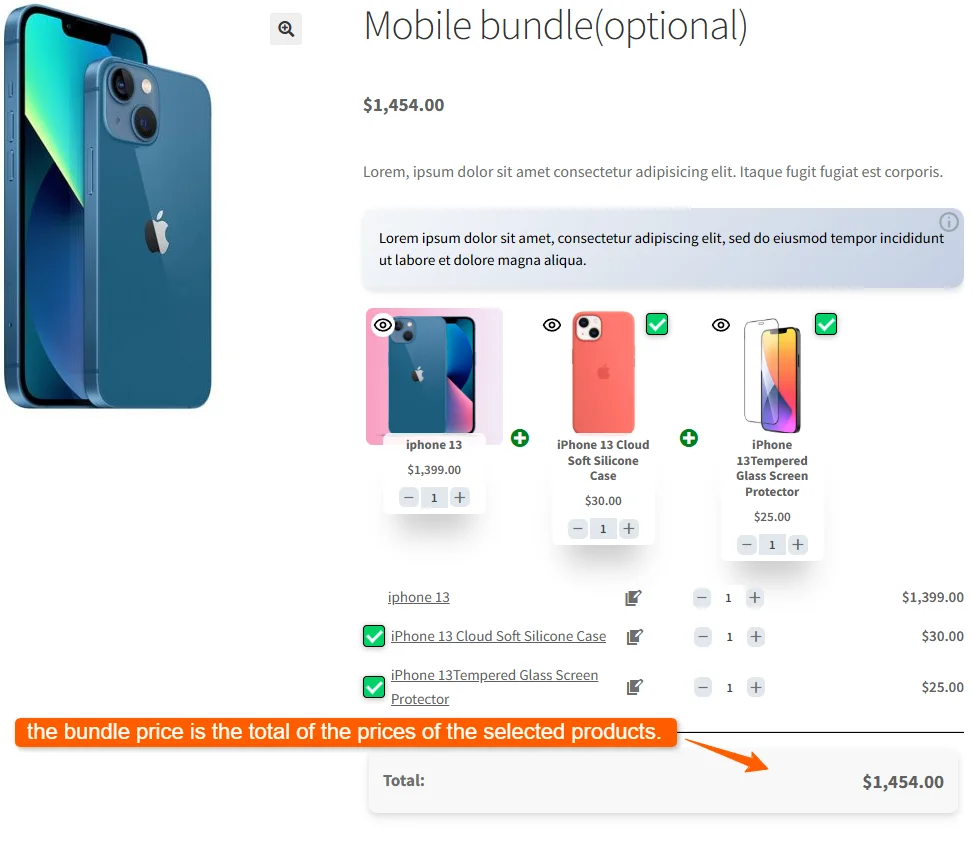The height and width of the screenshot is (842, 972).
Task: Click the info icon in the description box
Action: pos(948,222)
